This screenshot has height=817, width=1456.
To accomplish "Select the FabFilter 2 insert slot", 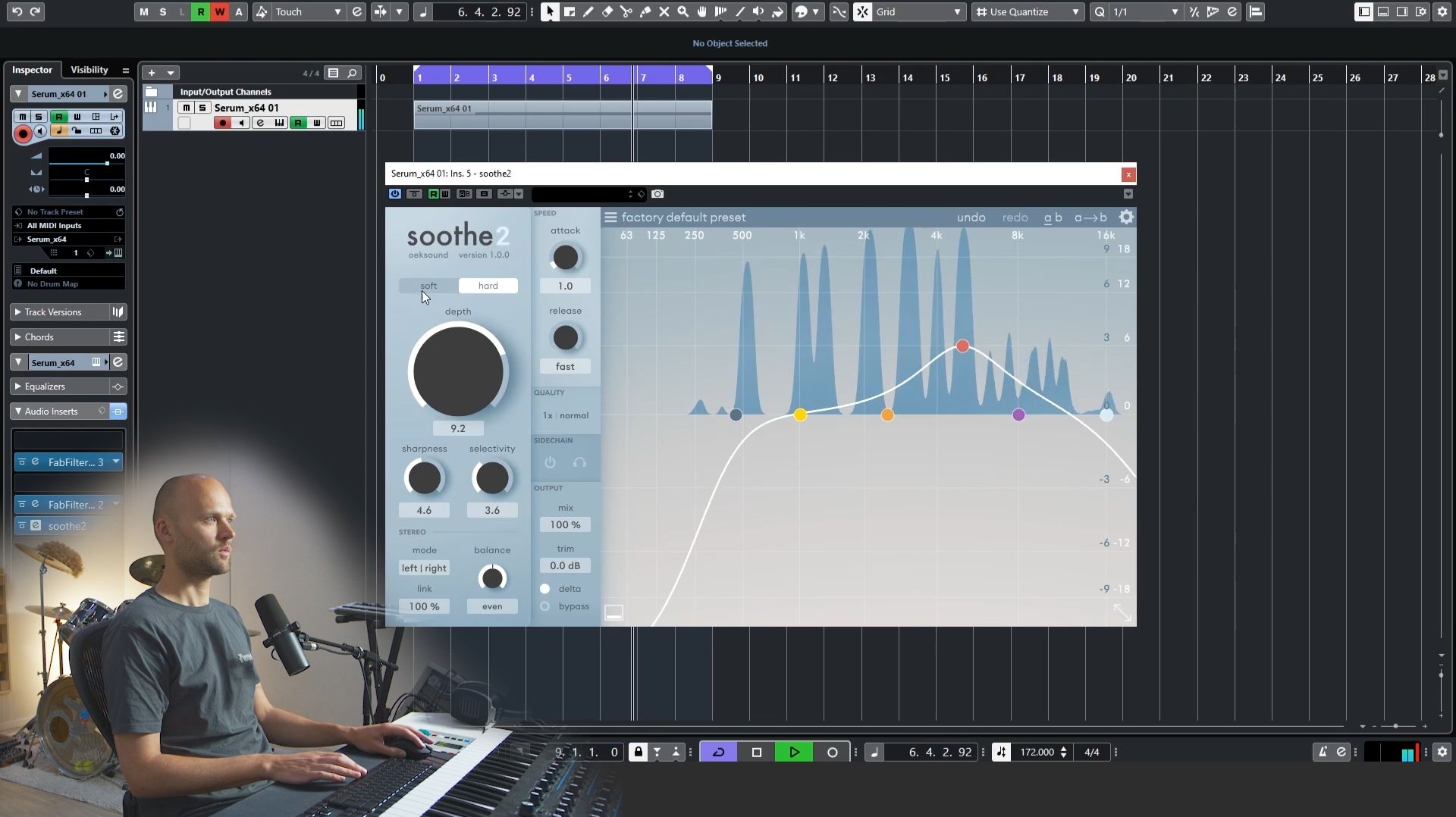I will tap(68, 505).
